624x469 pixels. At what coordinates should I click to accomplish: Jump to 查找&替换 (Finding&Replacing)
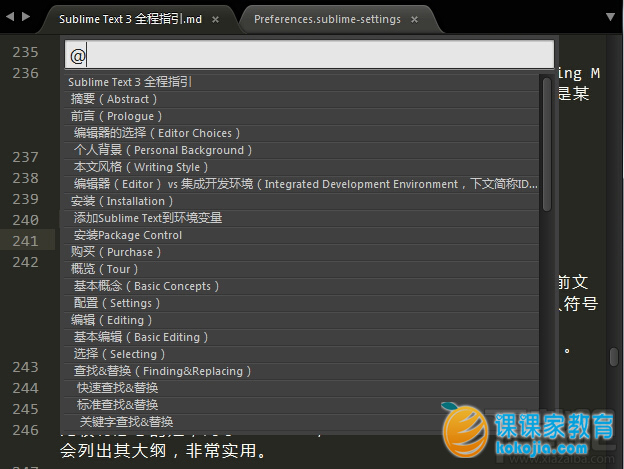click(302, 372)
